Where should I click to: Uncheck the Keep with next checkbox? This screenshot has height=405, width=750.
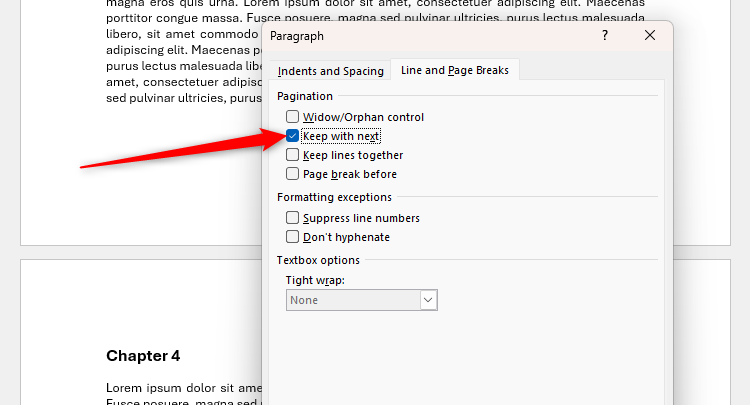point(293,136)
